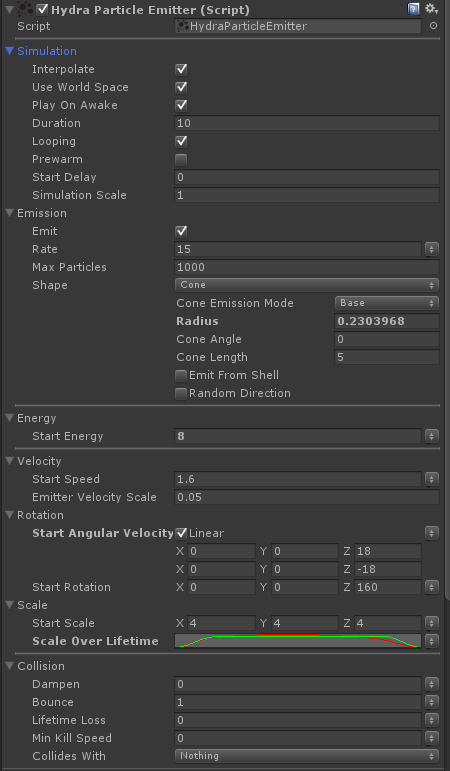The width and height of the screenshot is (450, 771).
Task: Open Collides With dropdown showing Nothing
Action: click(x=307, y=756)
